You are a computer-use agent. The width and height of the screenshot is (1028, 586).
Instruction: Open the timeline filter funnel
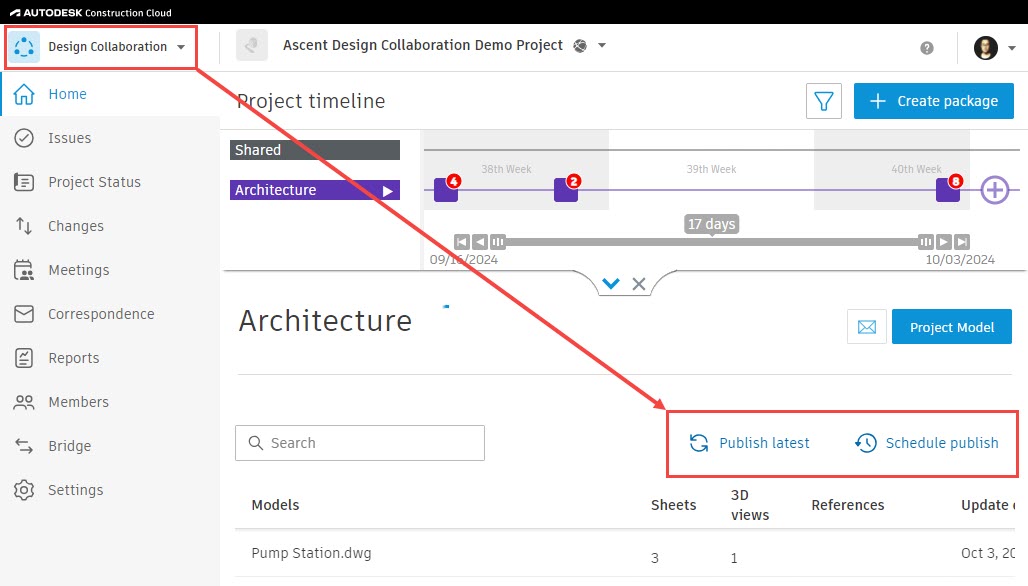click(823, 101)
